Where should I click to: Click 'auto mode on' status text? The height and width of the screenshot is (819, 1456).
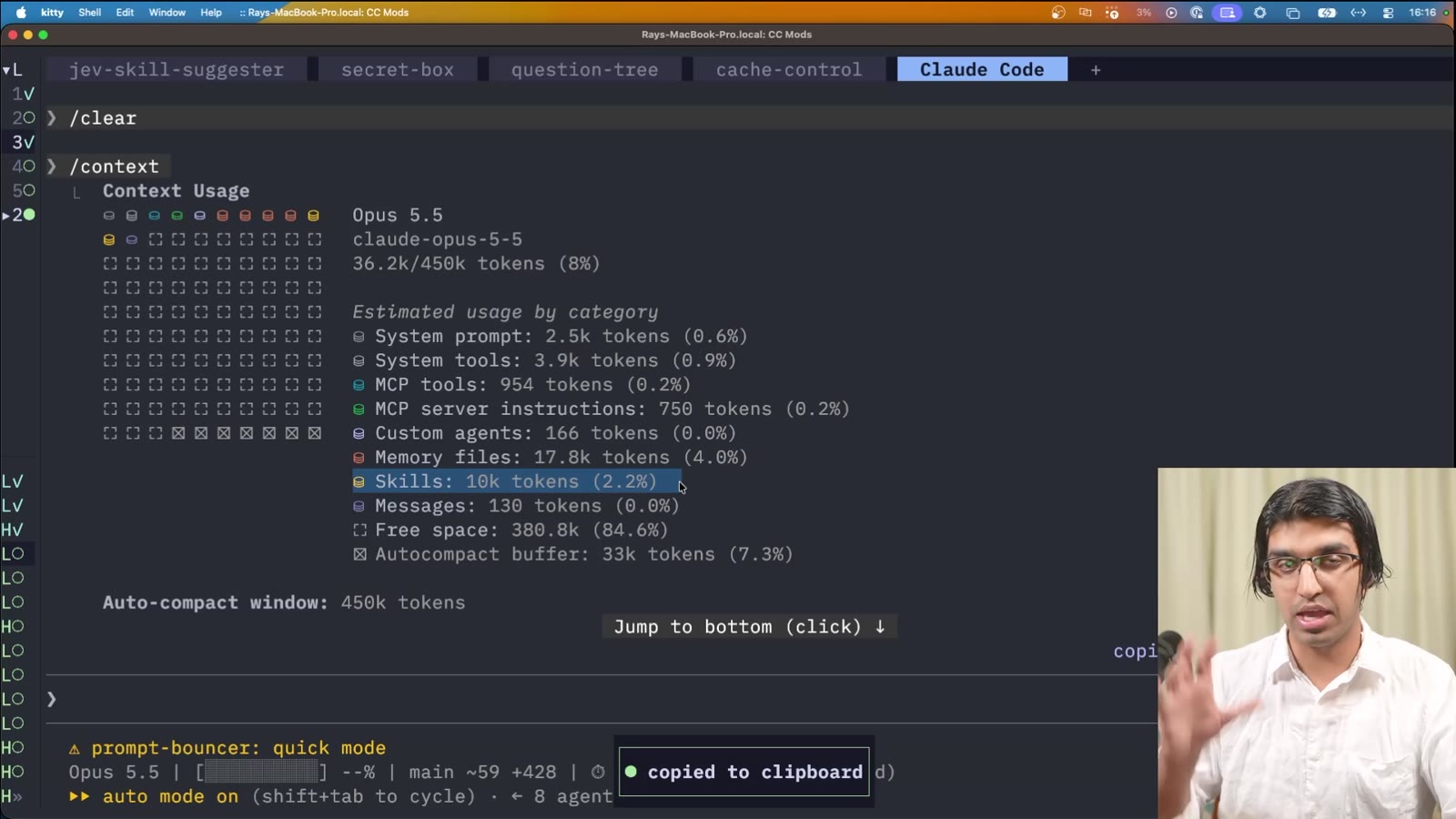point(170,796)
